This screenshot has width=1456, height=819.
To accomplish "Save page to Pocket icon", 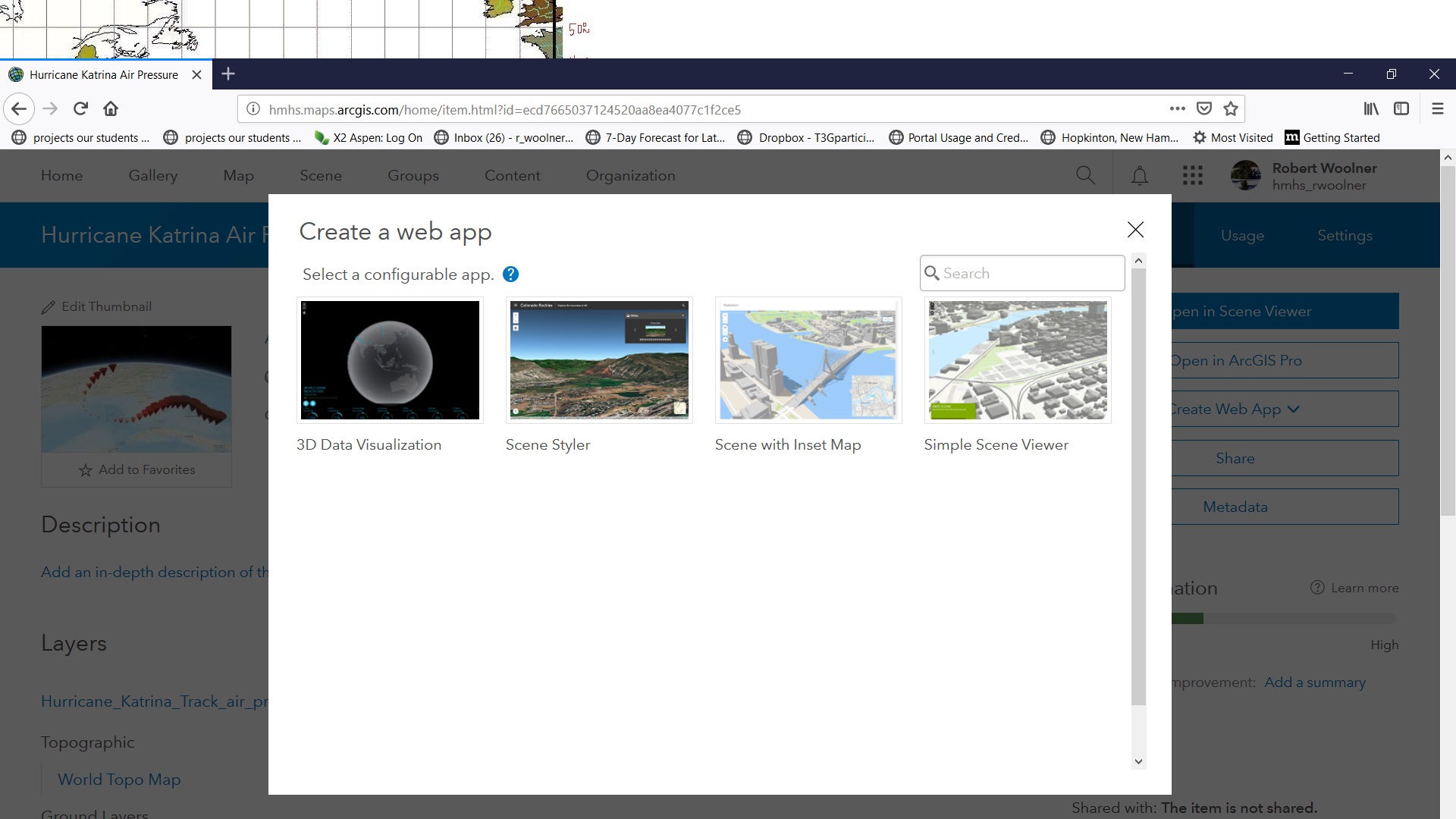I will (1204, 109).
